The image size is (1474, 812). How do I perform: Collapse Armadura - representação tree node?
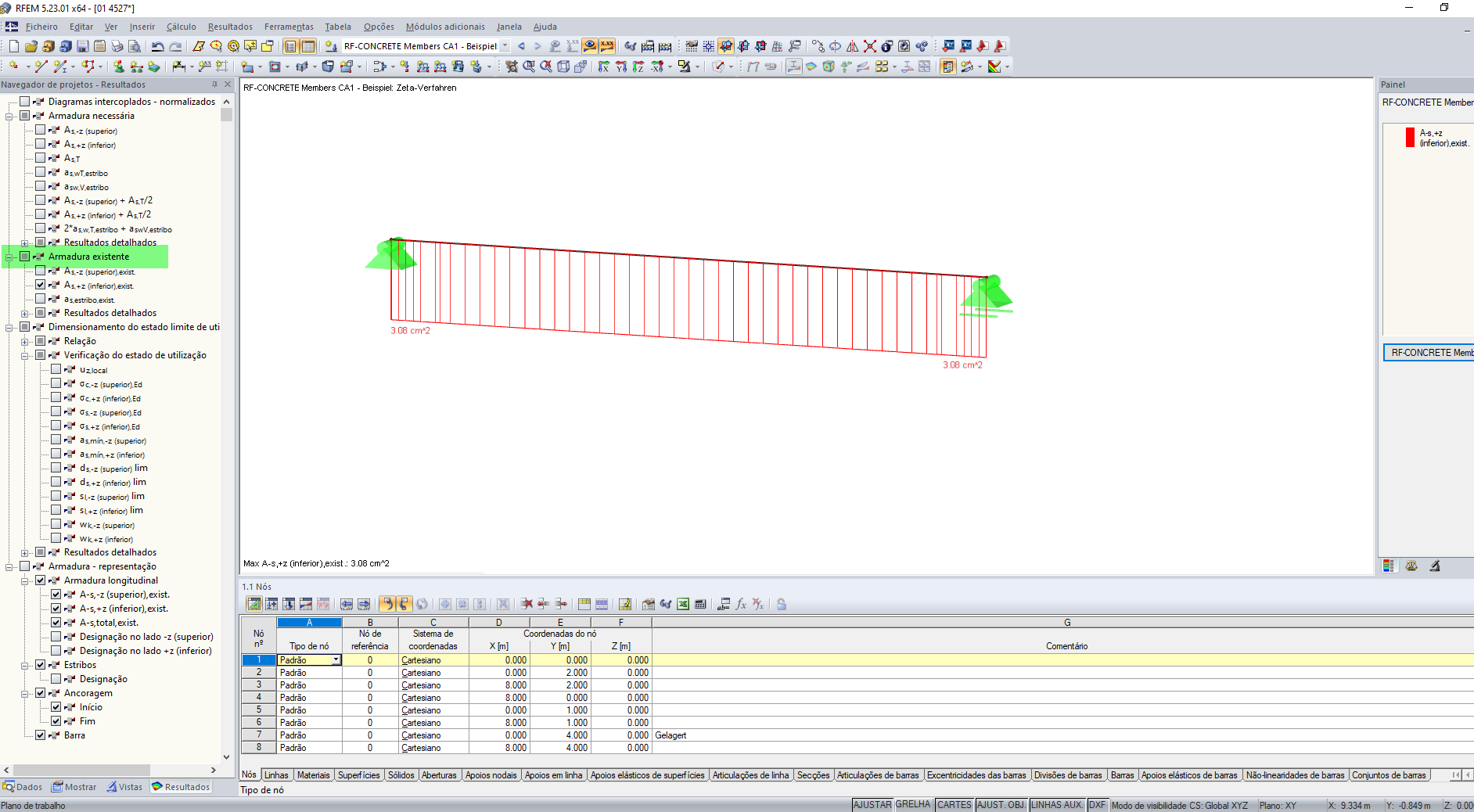point(9,566)
